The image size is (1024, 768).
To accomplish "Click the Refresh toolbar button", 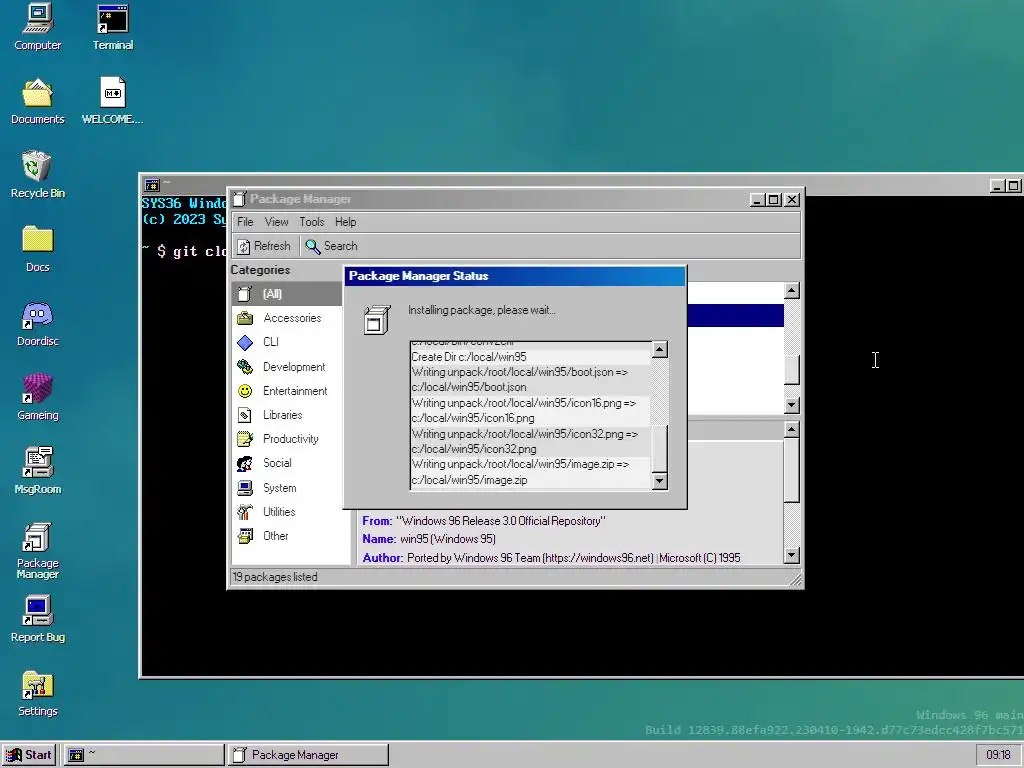I will coord(264,246).
